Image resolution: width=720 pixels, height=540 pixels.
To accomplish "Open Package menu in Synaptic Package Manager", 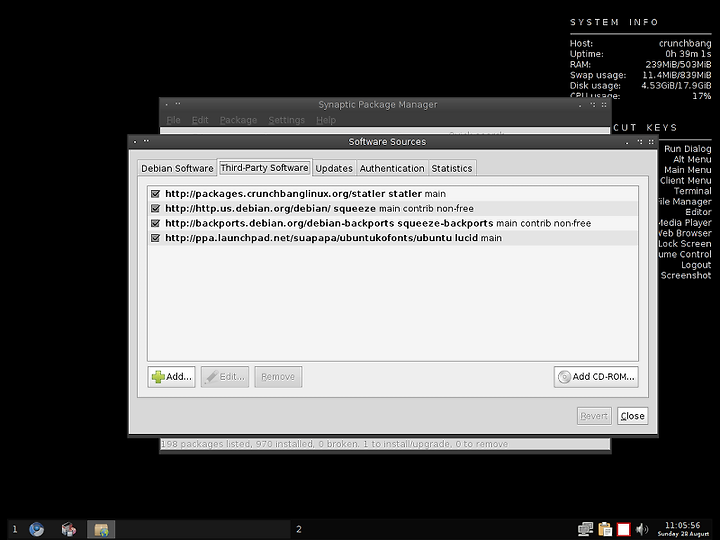I will coord(238,120).
